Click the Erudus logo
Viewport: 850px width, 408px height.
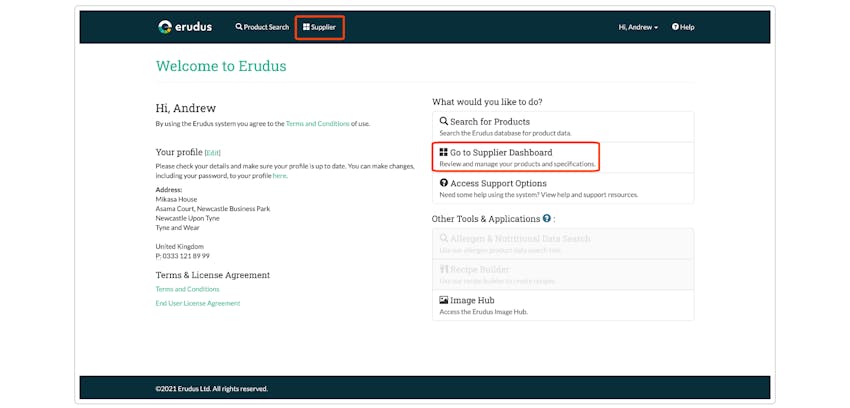(185, 27)
